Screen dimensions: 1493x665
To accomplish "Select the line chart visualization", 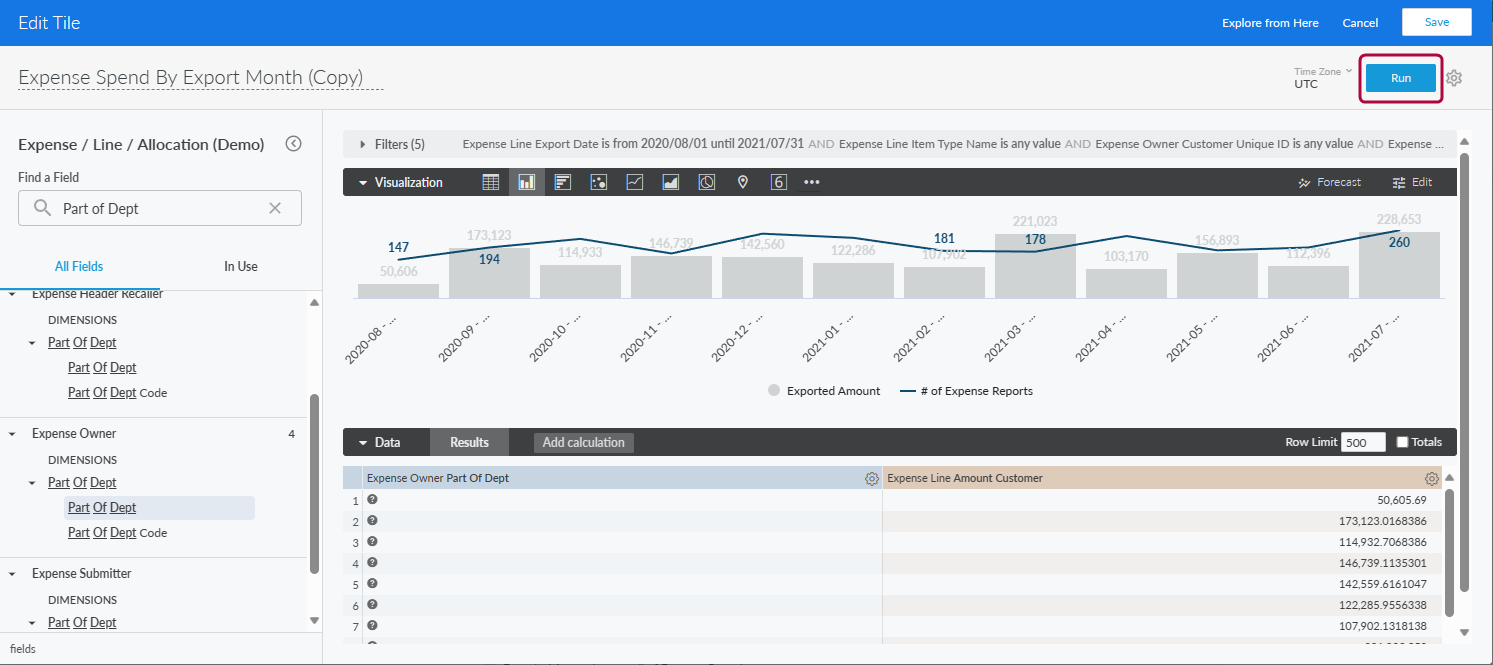I will point(634,182).
